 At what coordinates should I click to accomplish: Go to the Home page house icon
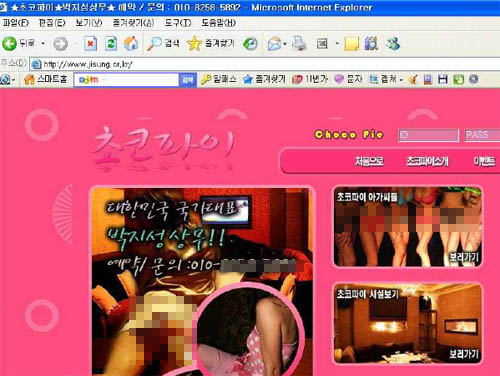(131, 44)
